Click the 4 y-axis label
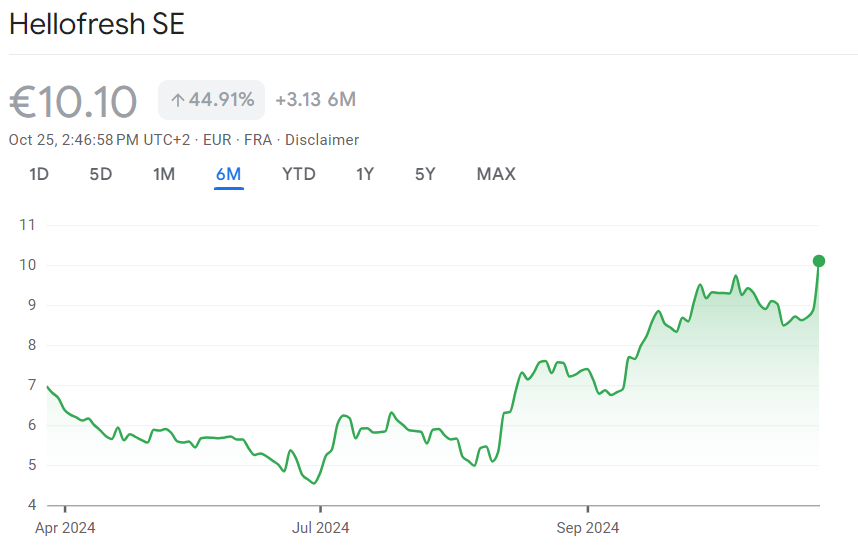 pyautogui.click(x=32, y=505)
